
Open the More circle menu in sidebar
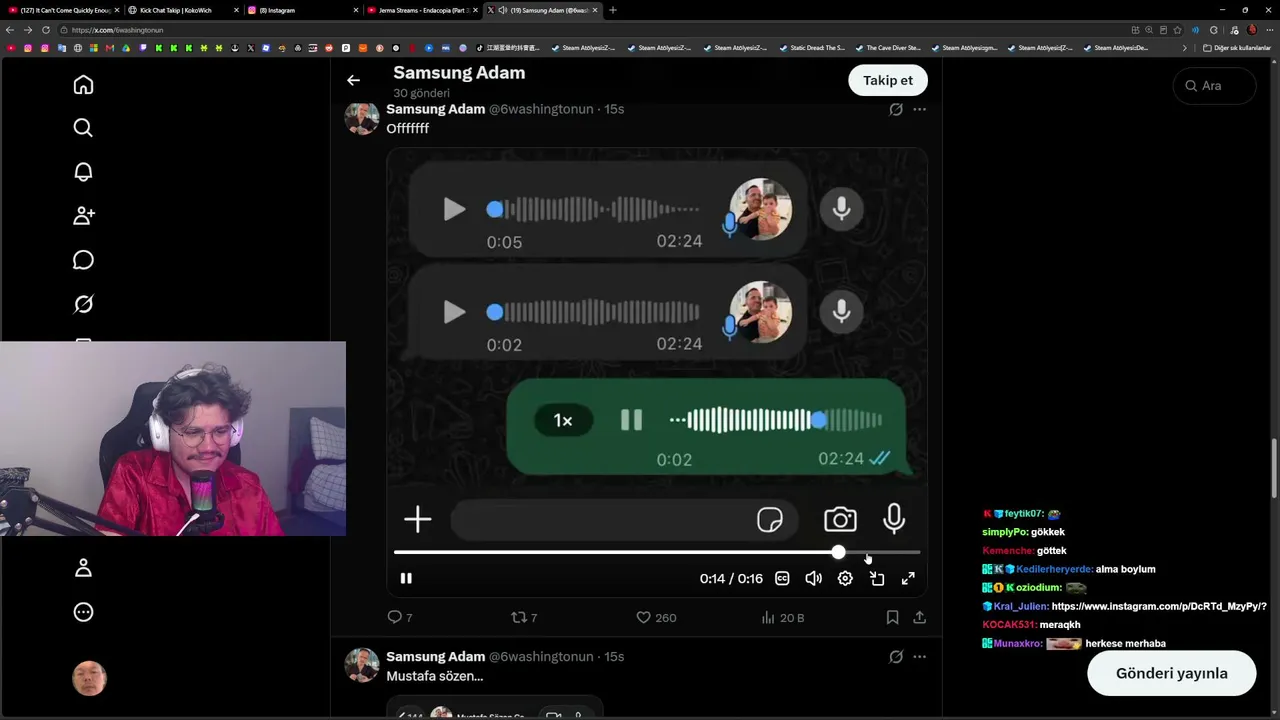pyautogui.click(x=83, y=612)
